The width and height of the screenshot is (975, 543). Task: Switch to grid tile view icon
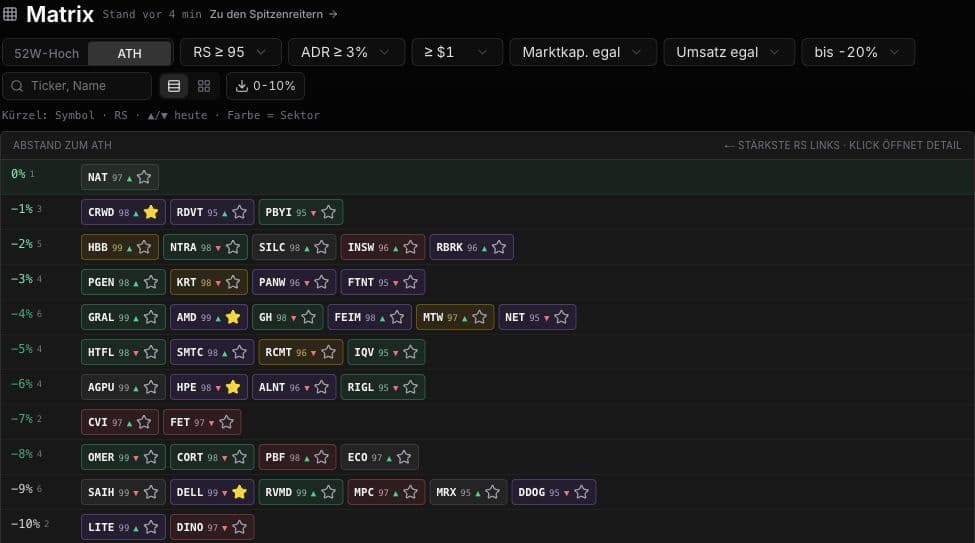pos(204,86)
